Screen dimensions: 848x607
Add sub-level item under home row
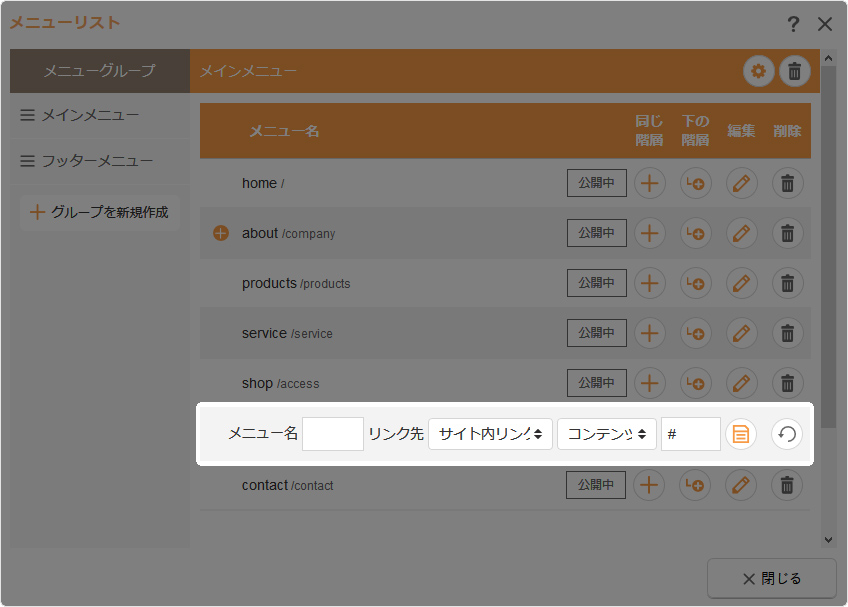pyautogui.click(x=695, y=183)
